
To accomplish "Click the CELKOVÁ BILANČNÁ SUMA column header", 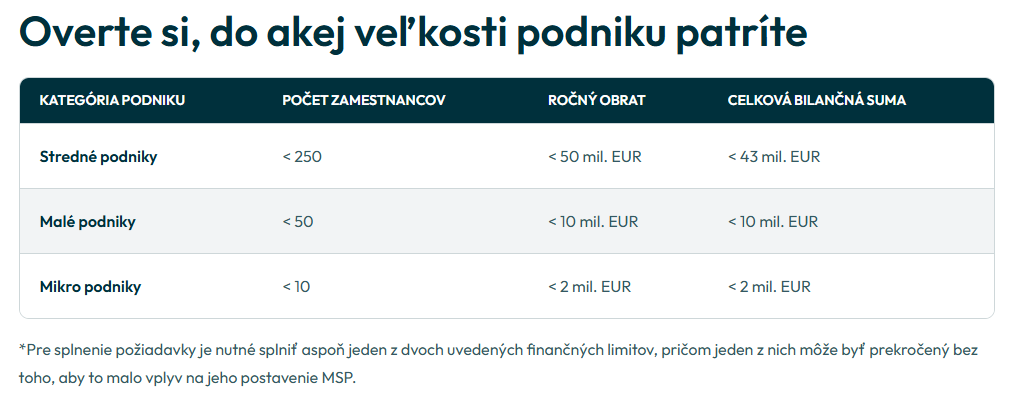I will (817, 101).
